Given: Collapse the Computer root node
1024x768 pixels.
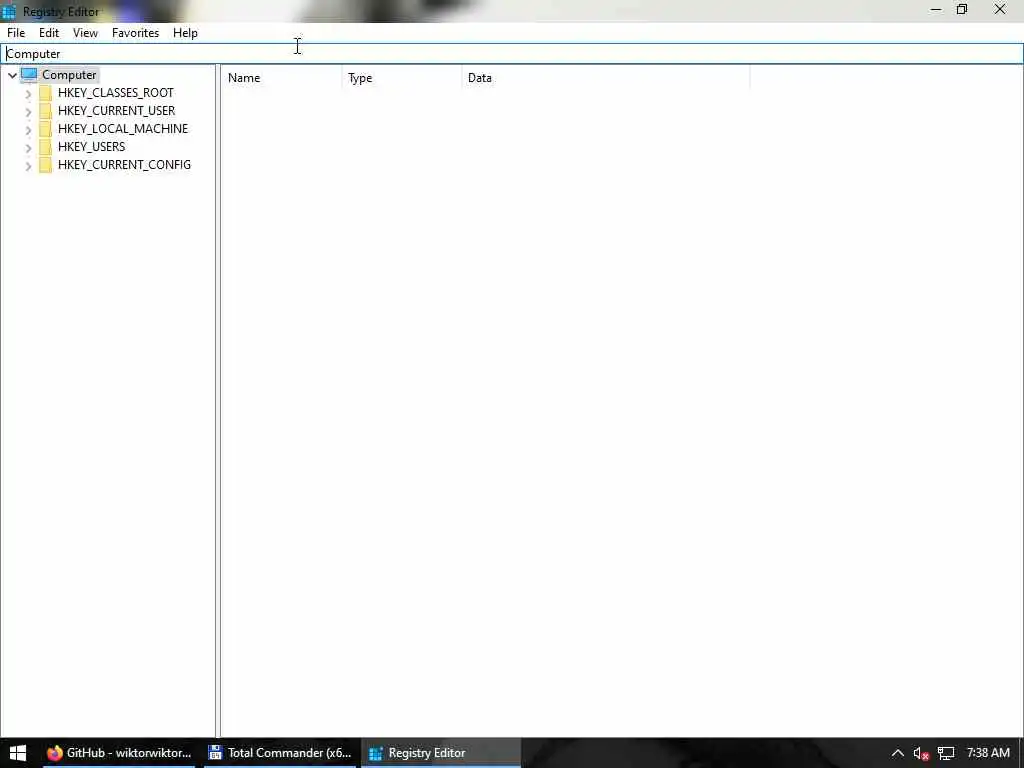Looking at the screenshot, I should pyautogui.click(x=12, y=75).
